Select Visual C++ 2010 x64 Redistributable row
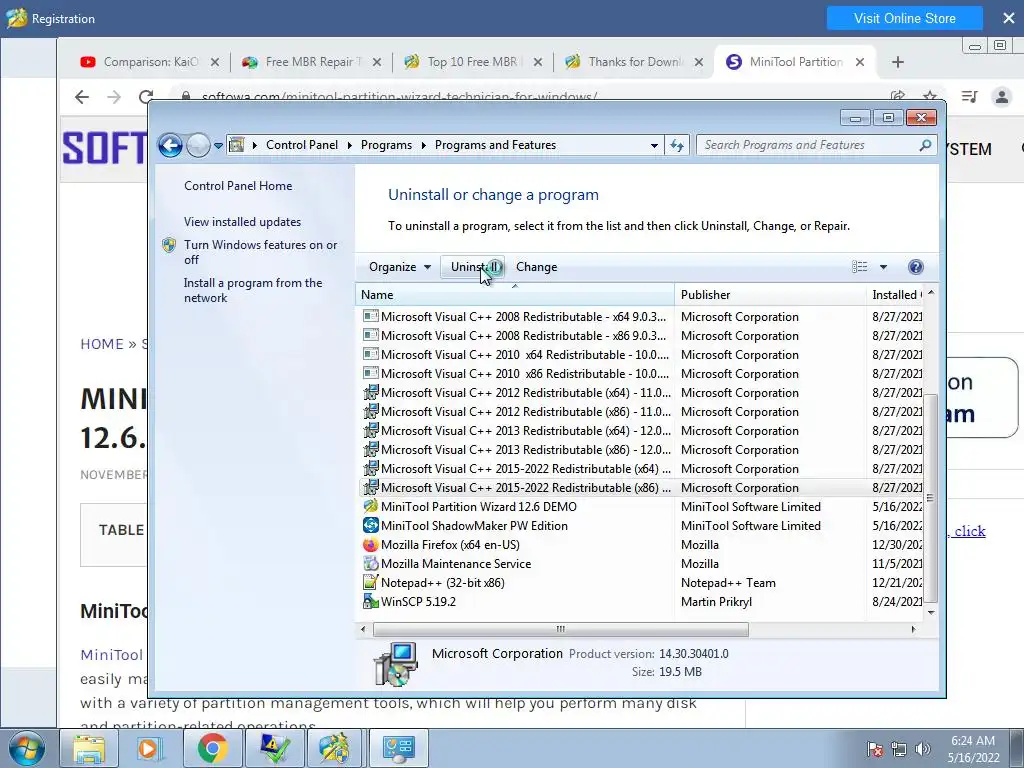 tap(641, 355)
